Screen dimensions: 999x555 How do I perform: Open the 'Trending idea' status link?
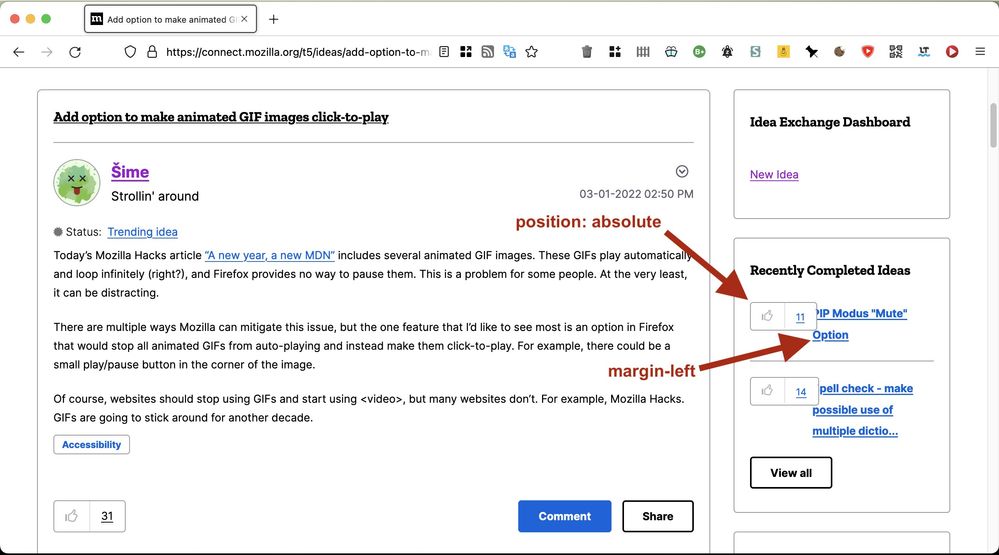pyautogui.click(x=142, y=232)
